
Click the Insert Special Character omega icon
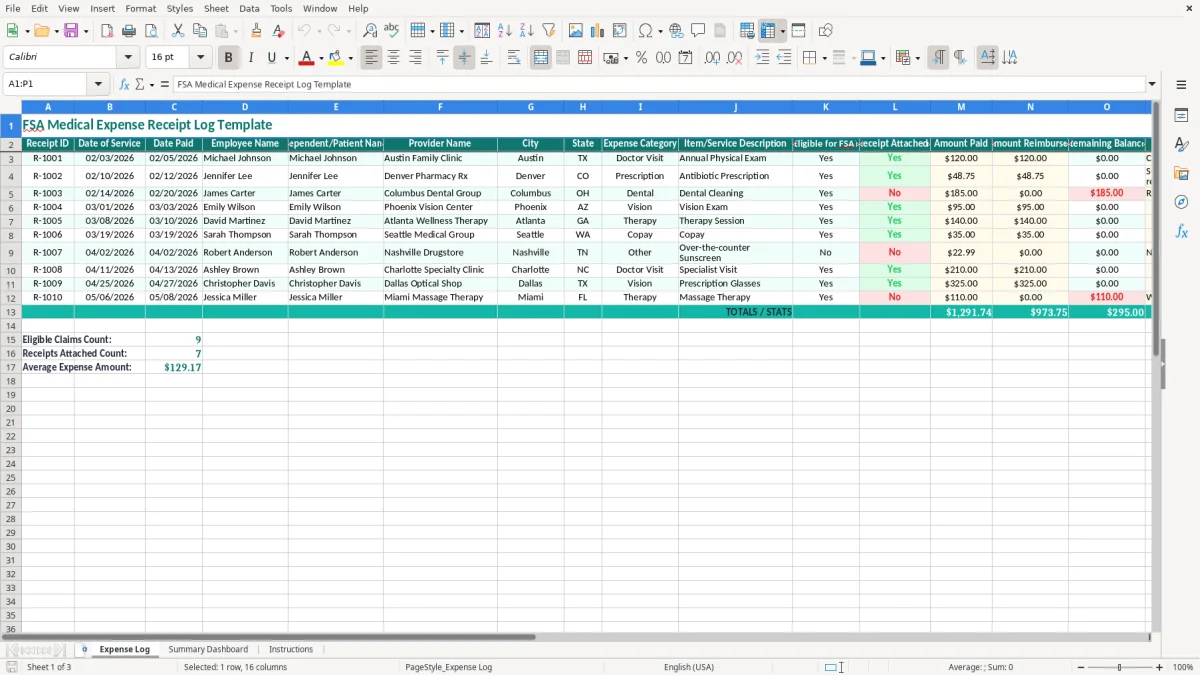pyautogui.click(x=646, y=31)
